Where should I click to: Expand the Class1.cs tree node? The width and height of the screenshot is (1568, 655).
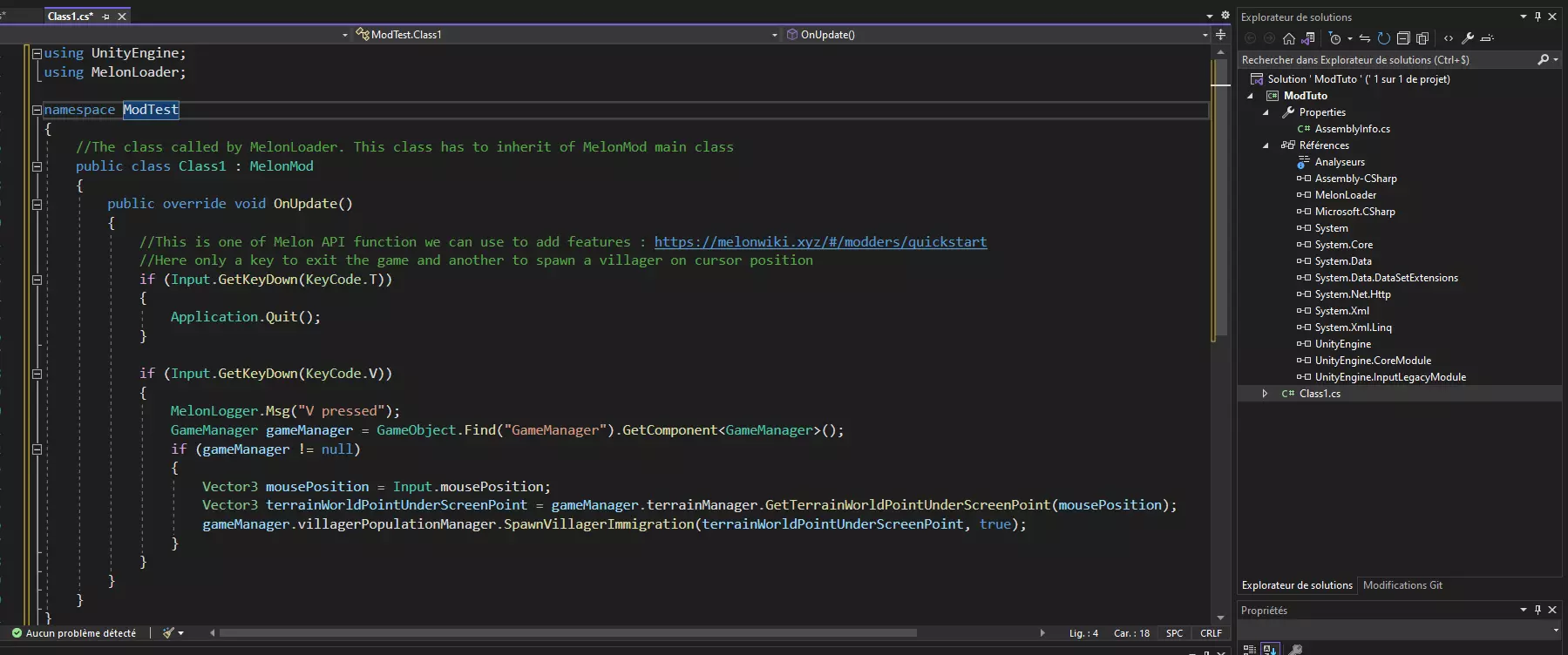click(1265, 394)
